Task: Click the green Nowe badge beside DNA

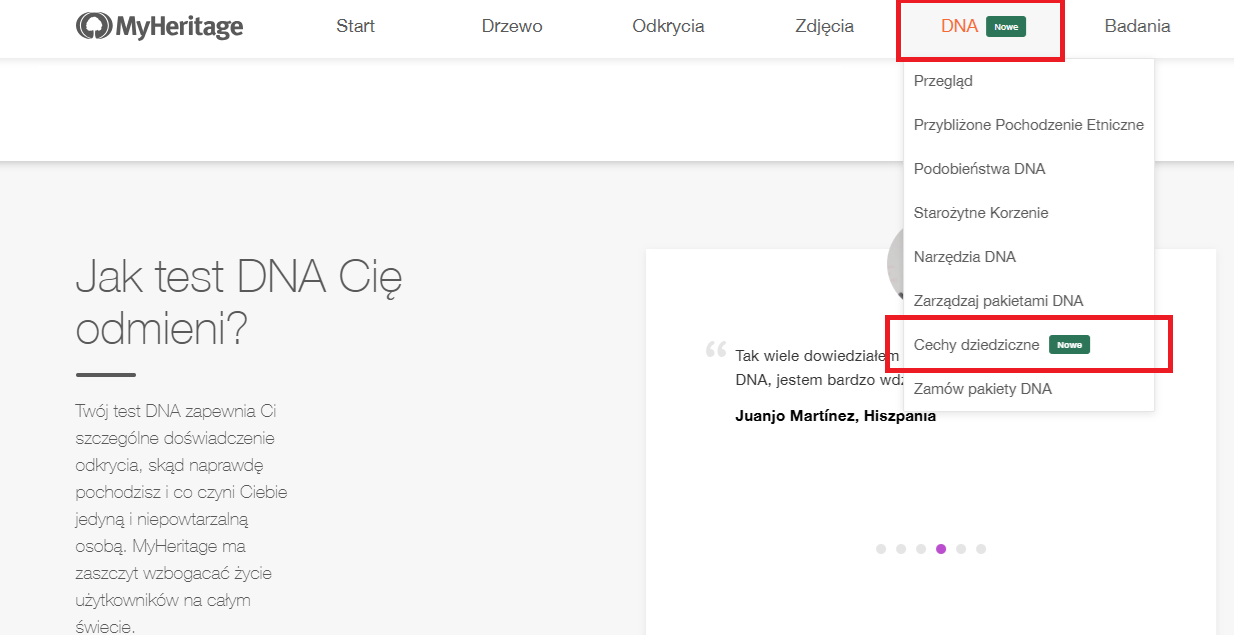Action: point(1007,27)
